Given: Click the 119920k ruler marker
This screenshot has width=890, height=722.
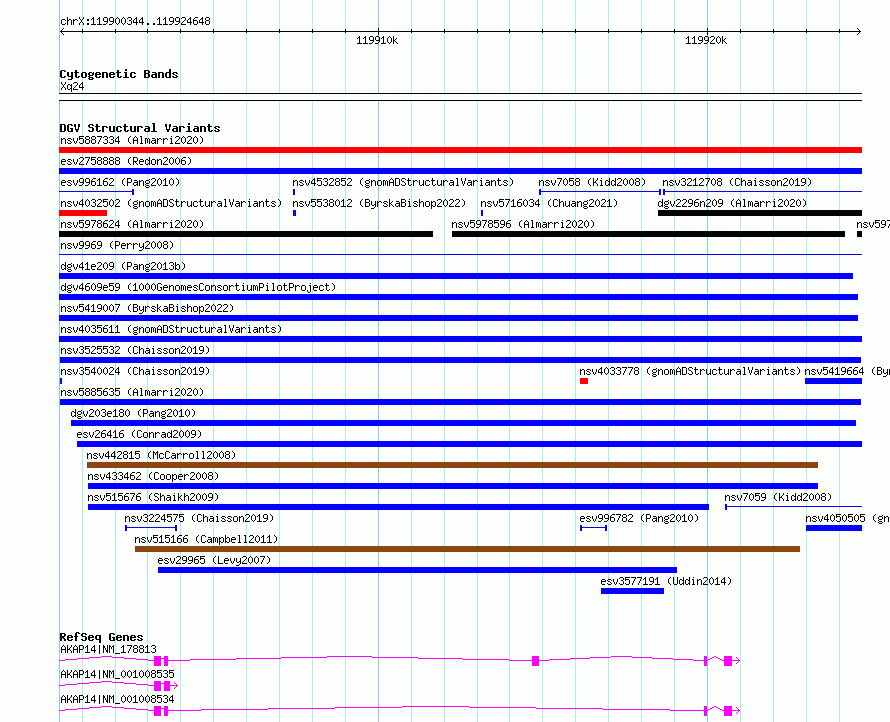Looking at the screenshot, I should (x=706, y=40).
